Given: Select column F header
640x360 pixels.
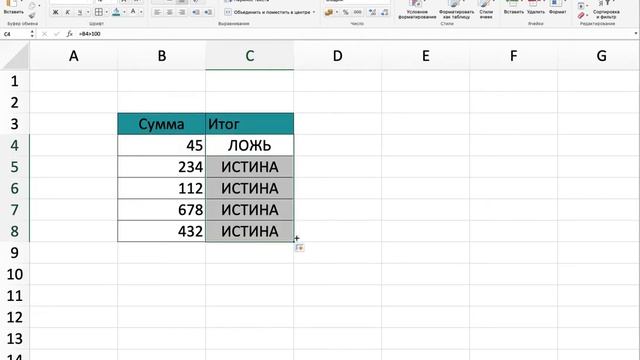Looking at the screenshot, I should 513,56.
